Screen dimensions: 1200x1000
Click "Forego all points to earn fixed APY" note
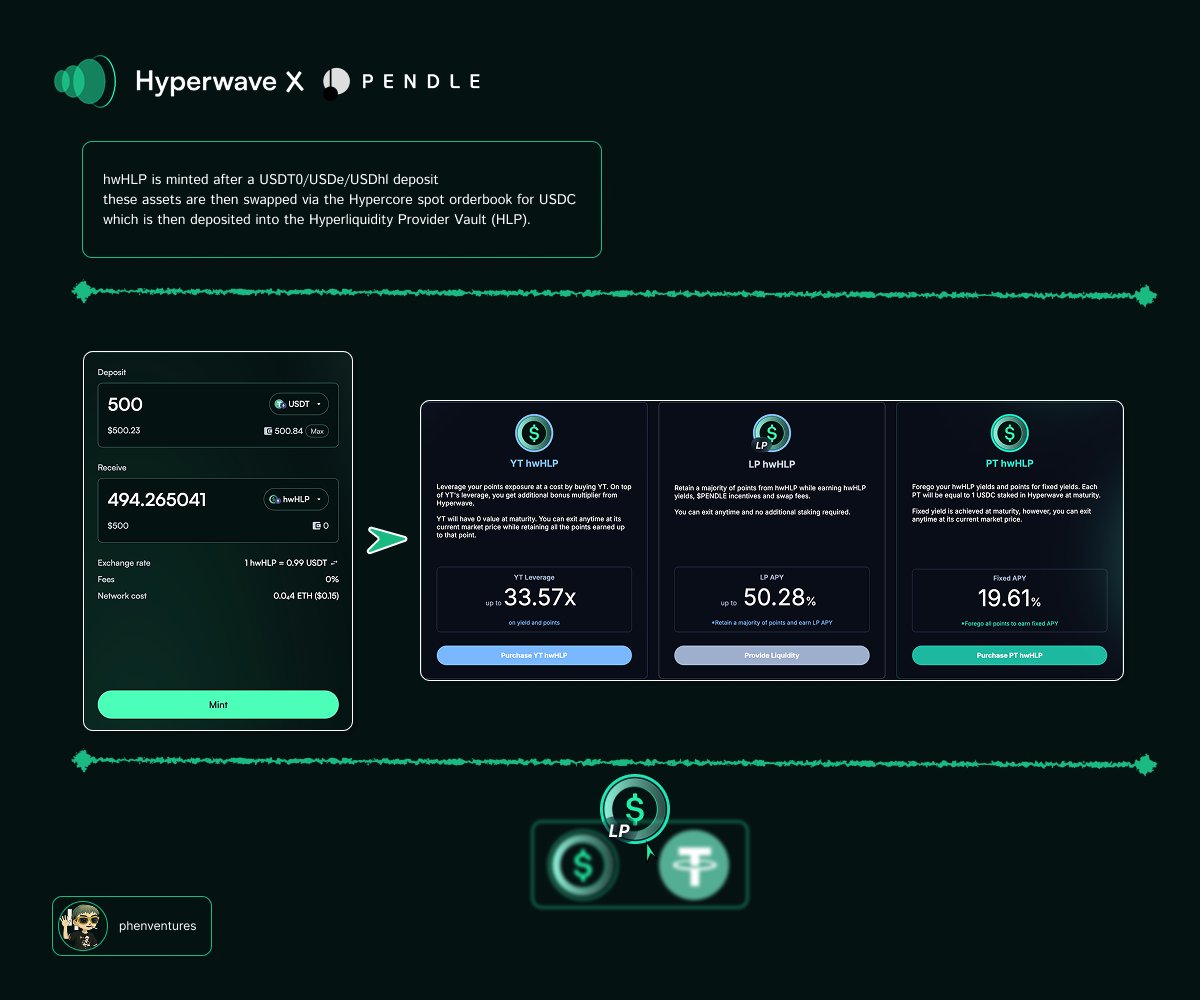(x=1009, y=623)
